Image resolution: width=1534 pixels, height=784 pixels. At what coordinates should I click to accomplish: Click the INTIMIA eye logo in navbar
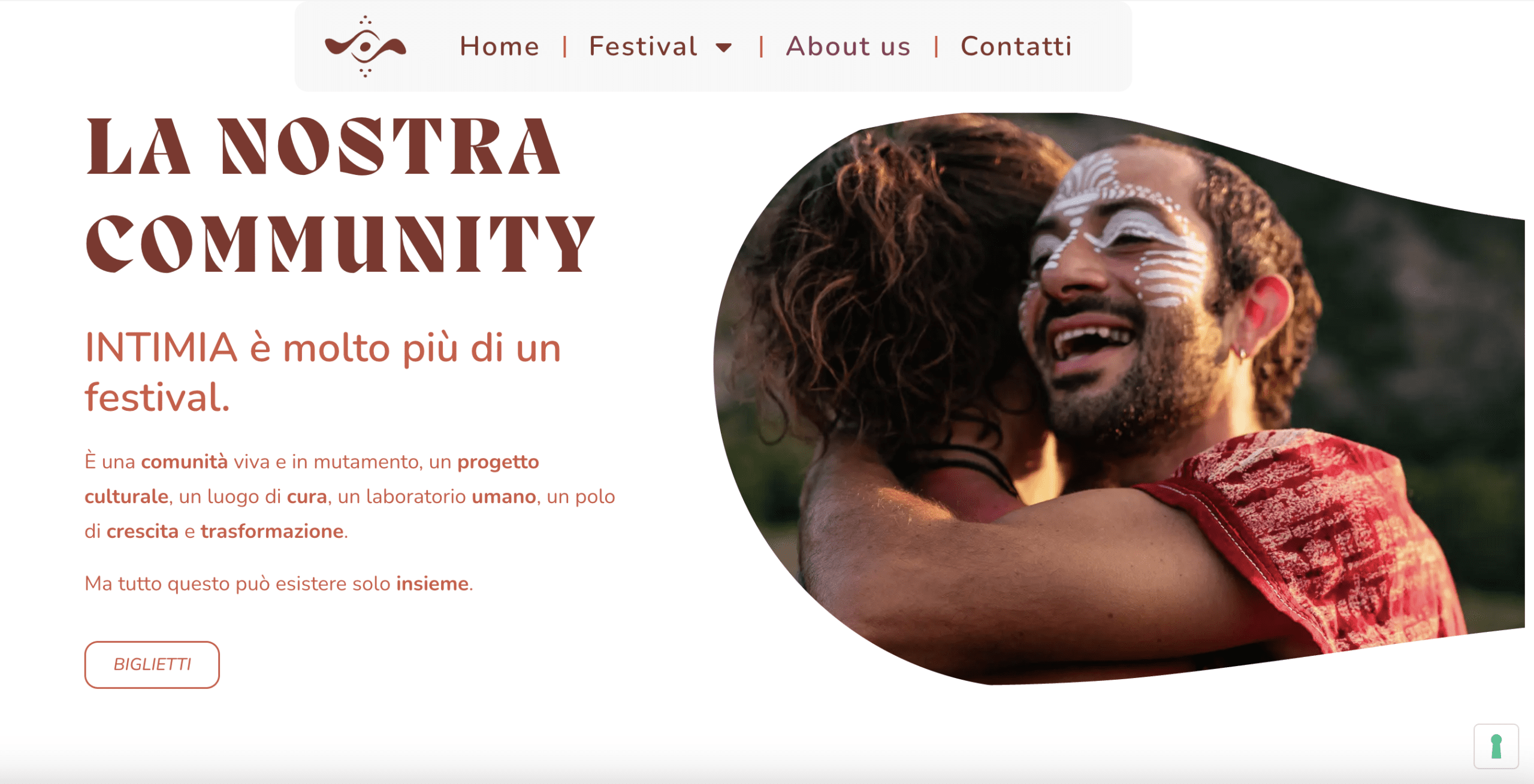(366, 47)
